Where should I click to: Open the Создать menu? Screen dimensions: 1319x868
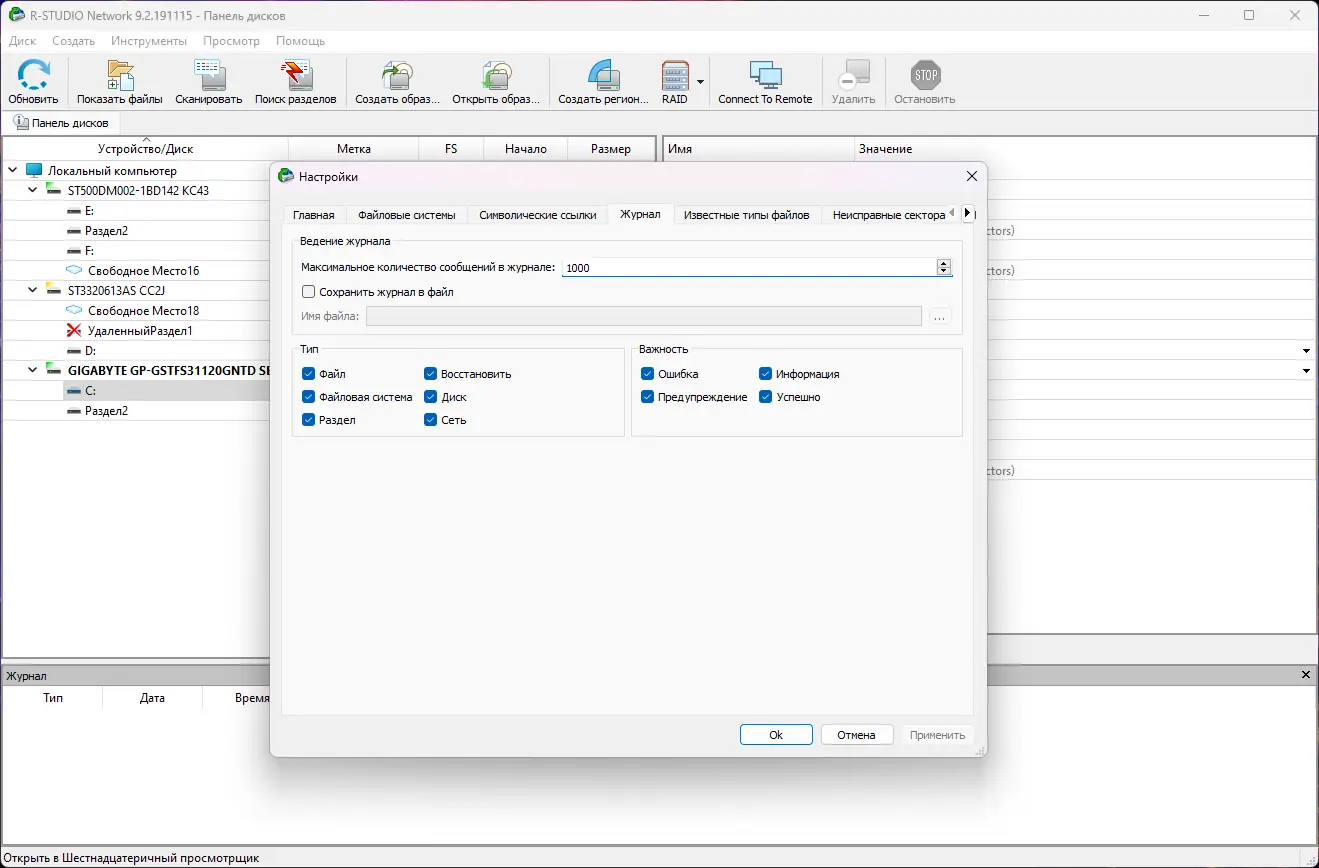[73, 41]
